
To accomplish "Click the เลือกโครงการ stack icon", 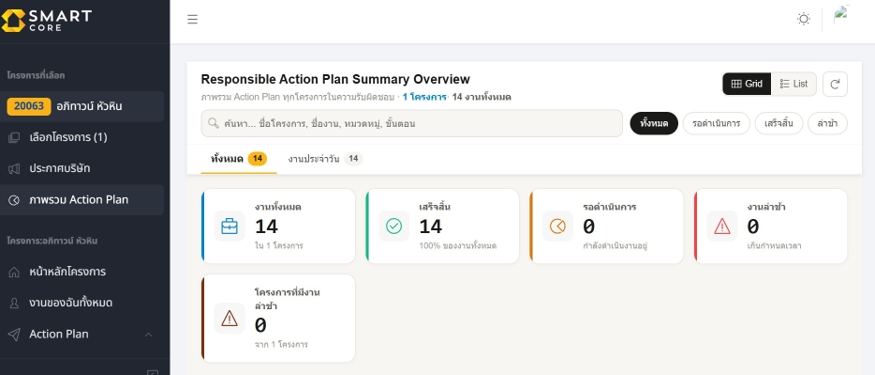I will tap(14, 137).
